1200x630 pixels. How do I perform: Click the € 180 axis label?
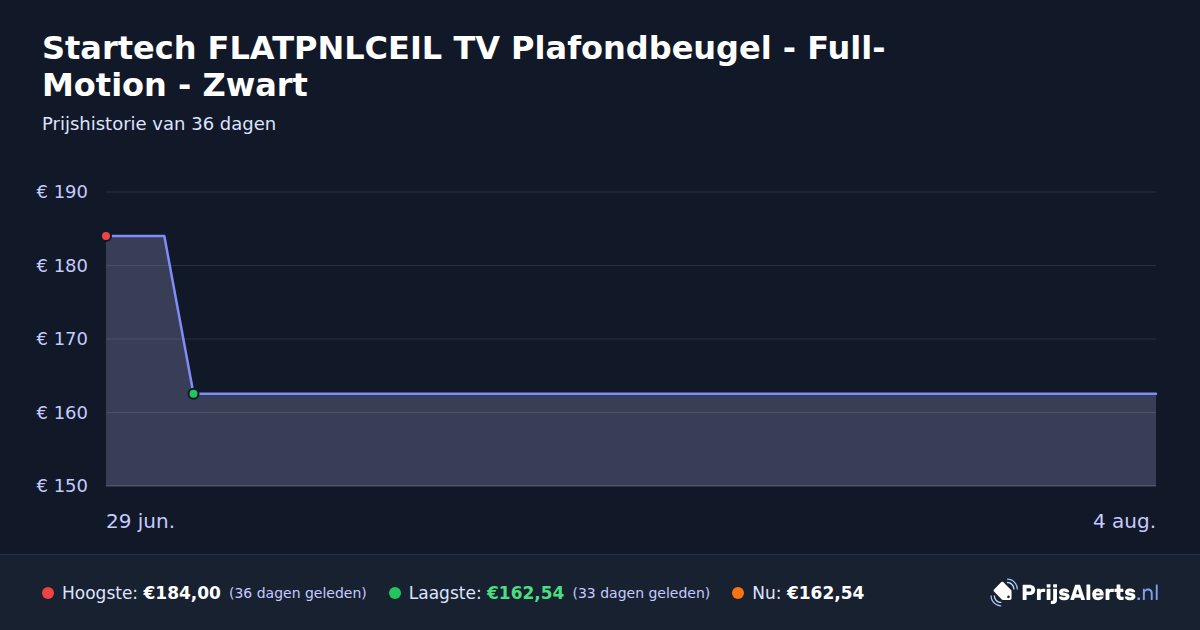pyautogui.click(x=63, y=266)
